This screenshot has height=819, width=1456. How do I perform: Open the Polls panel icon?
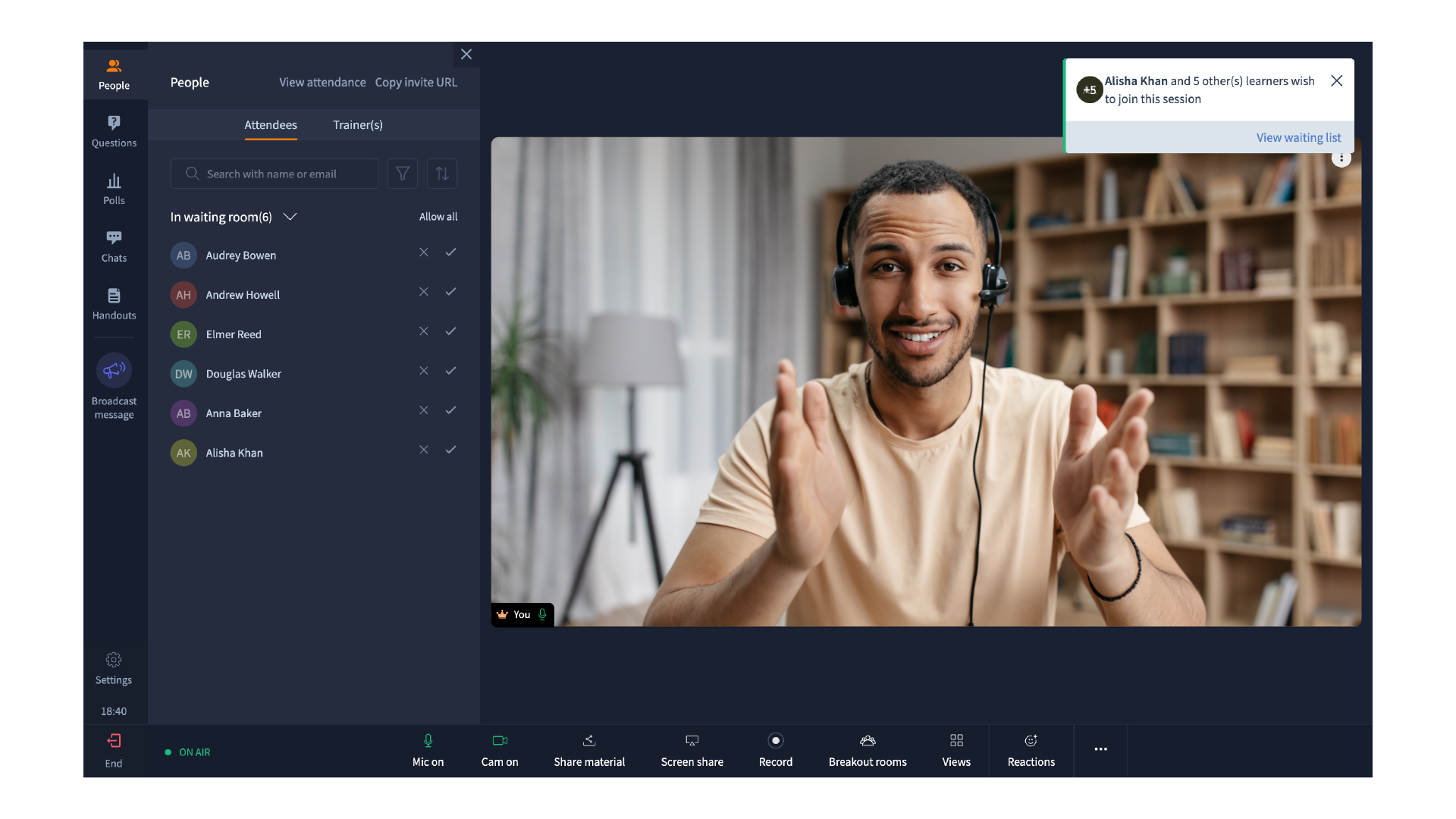click(114, 189)
